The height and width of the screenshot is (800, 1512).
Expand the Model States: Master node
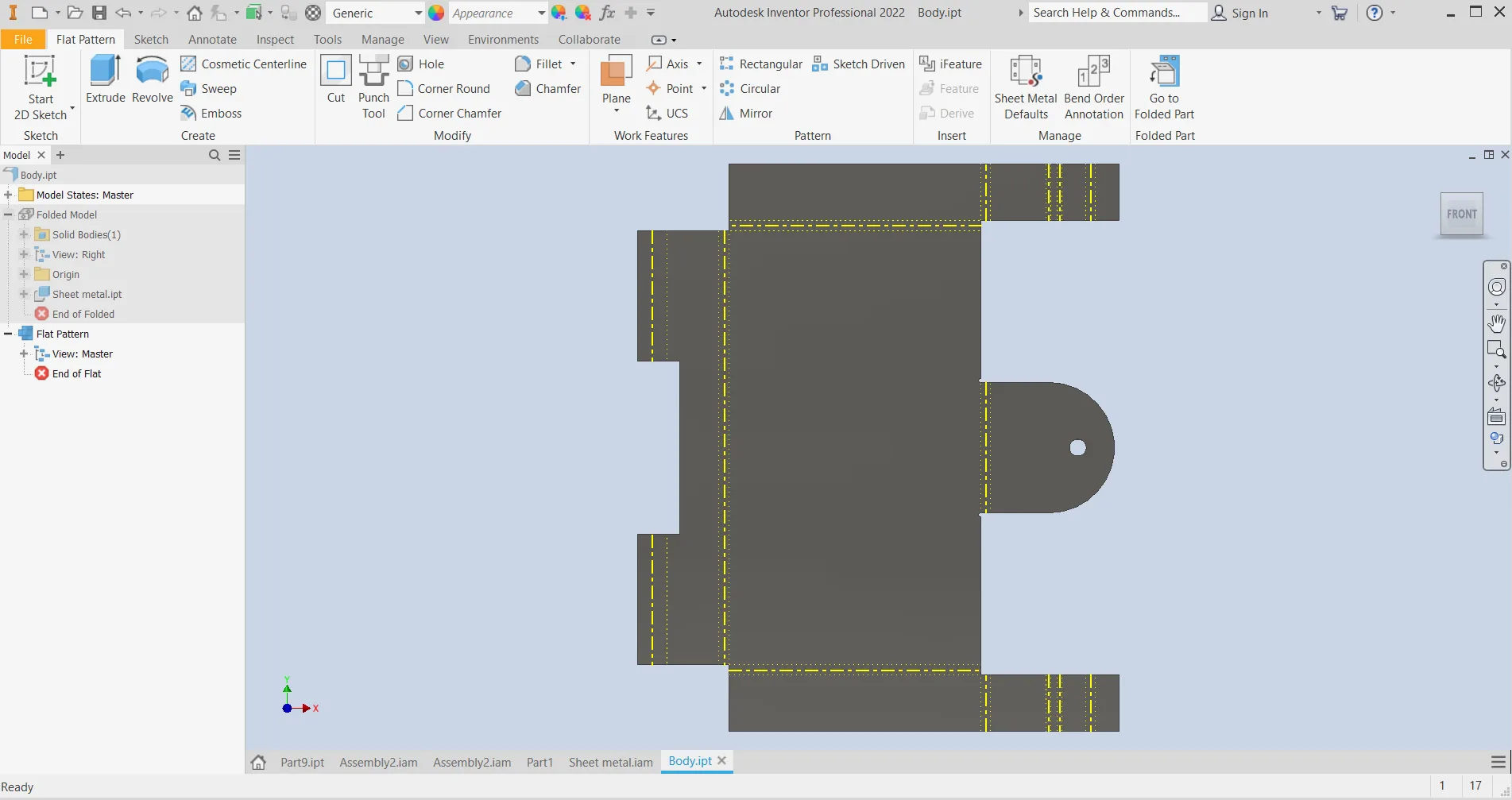8,195
